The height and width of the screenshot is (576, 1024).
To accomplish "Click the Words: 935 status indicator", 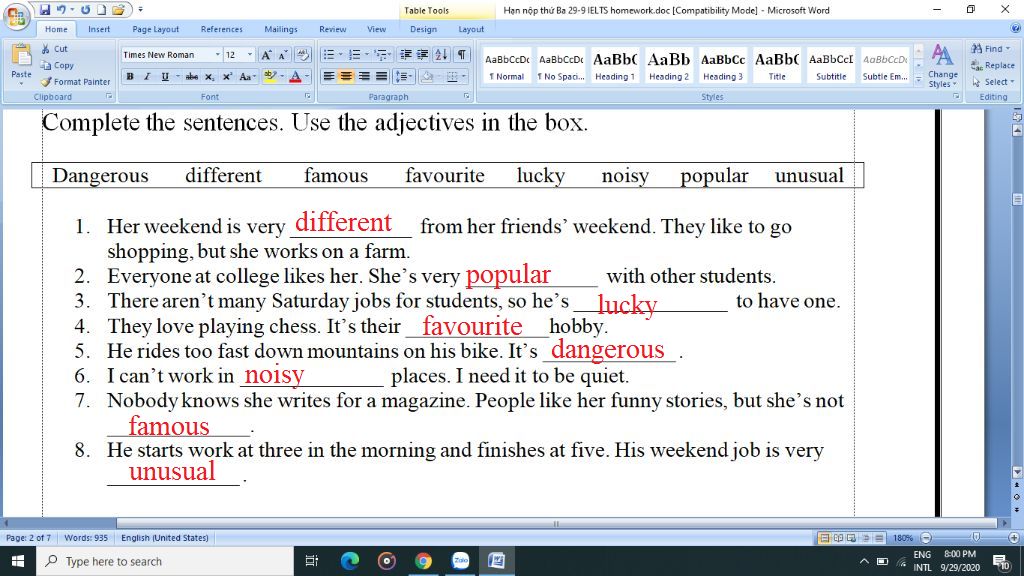I will 86,538.
